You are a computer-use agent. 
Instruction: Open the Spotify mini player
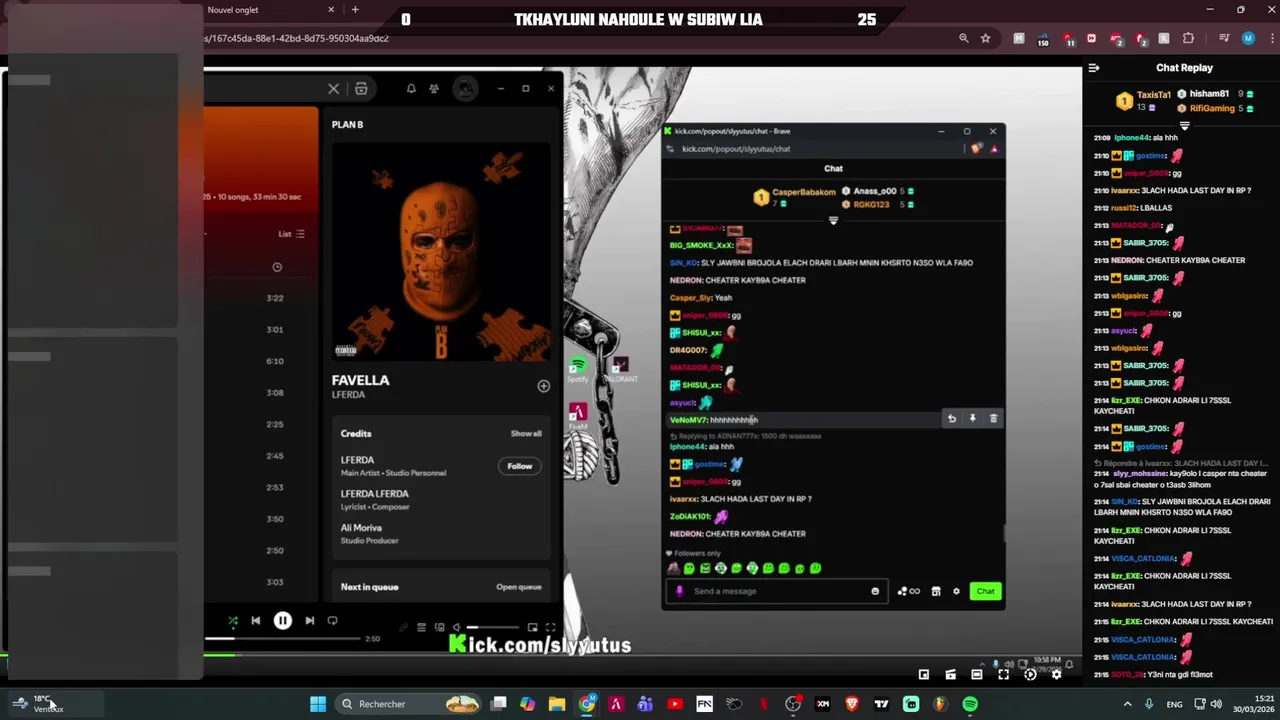click(x=533, y=628)
